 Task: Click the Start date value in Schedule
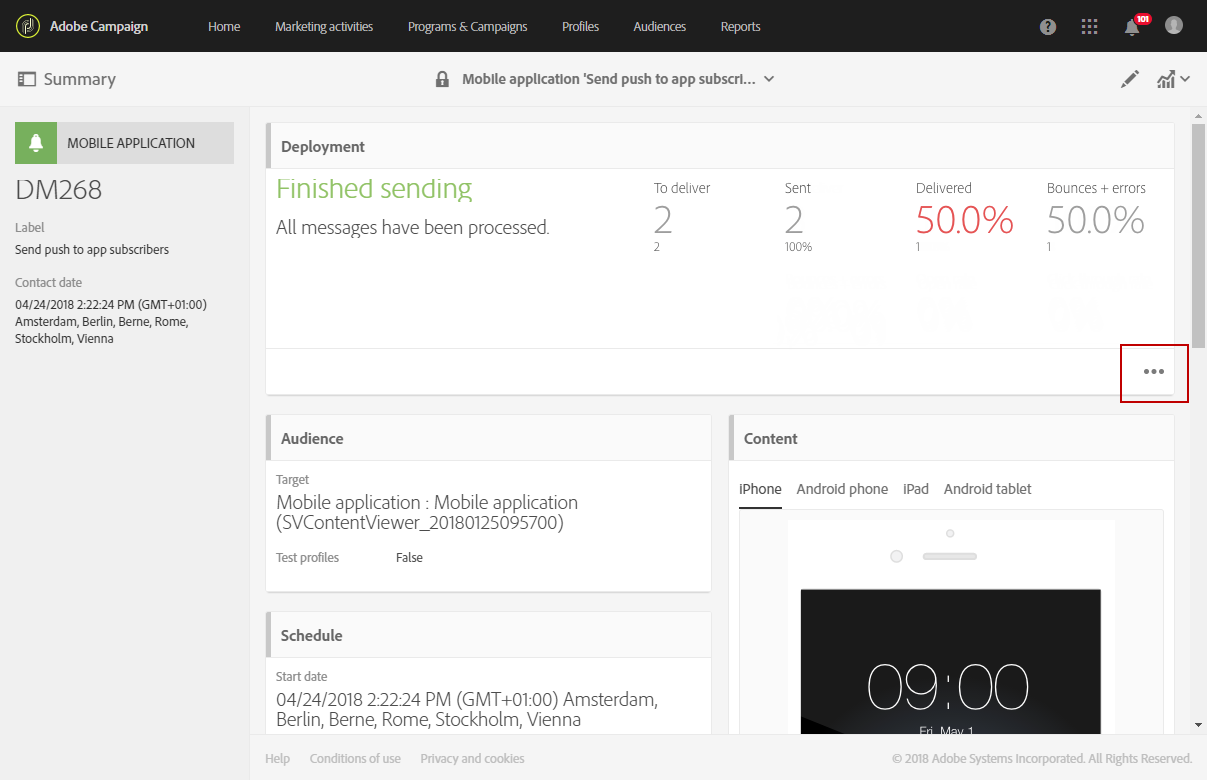point(467,709)
